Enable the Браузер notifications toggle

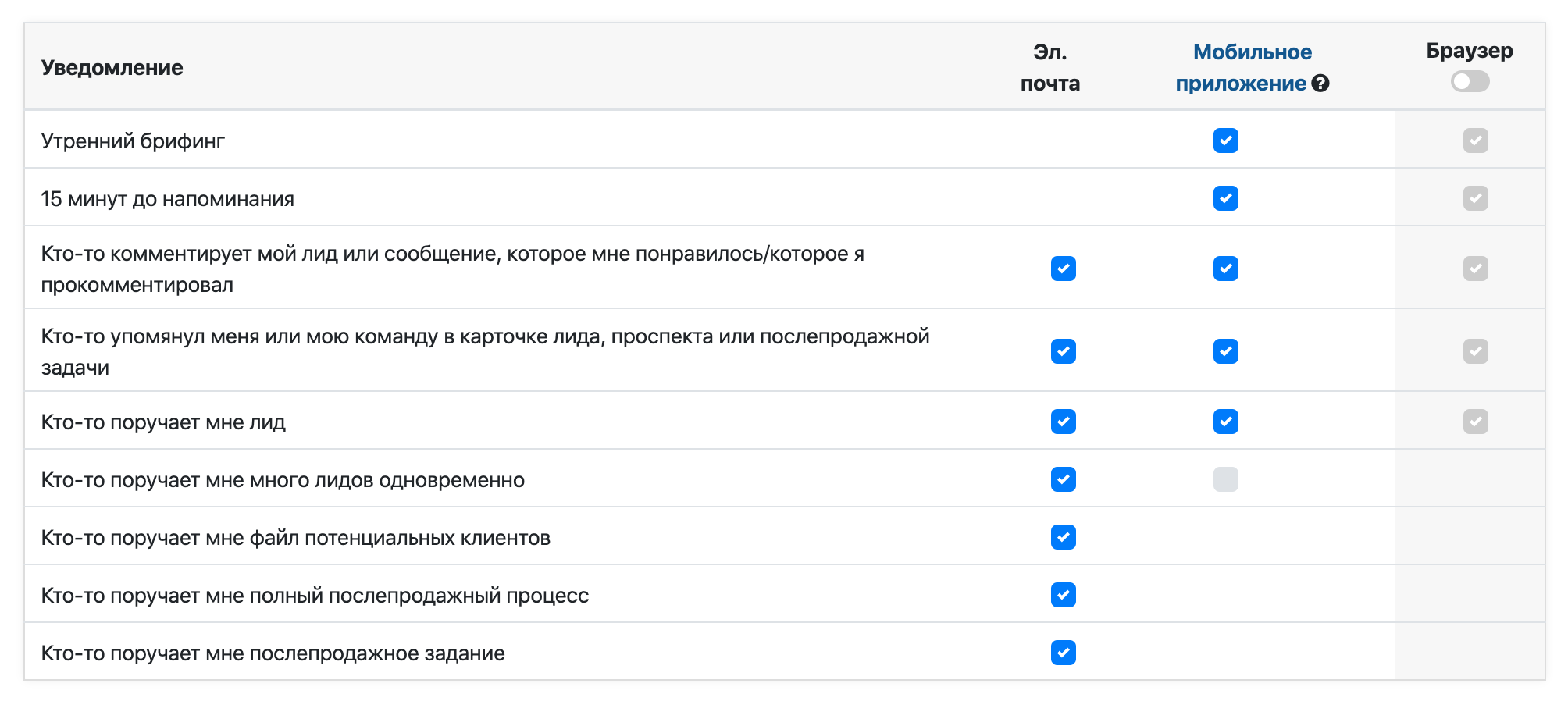coord(1470,82)
